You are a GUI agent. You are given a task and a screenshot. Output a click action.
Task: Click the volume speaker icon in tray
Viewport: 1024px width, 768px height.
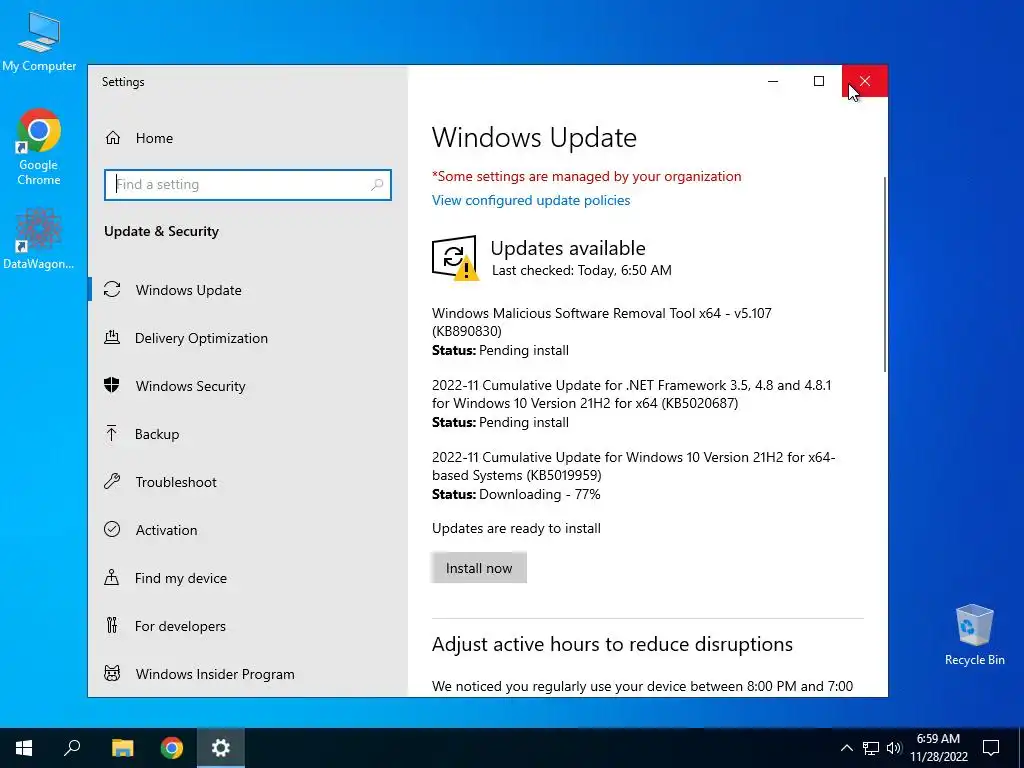click(894, 748)
